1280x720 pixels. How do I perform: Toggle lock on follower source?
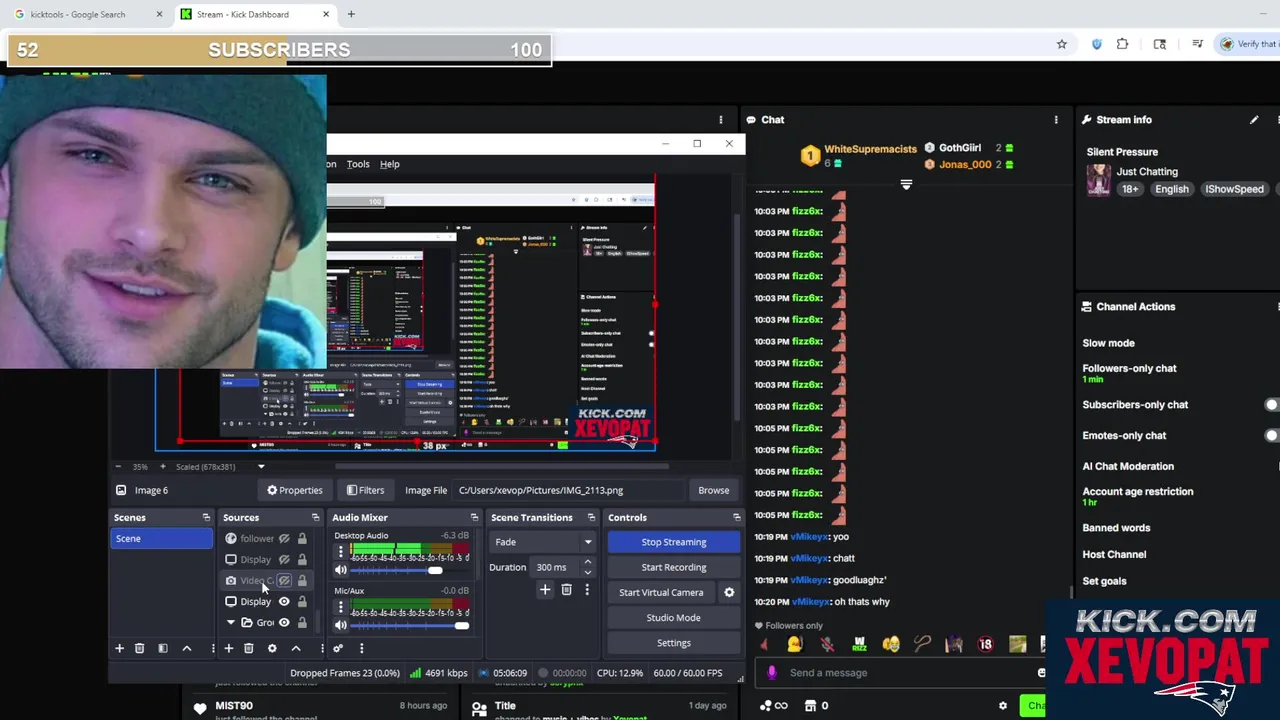(x=302, y=539)
